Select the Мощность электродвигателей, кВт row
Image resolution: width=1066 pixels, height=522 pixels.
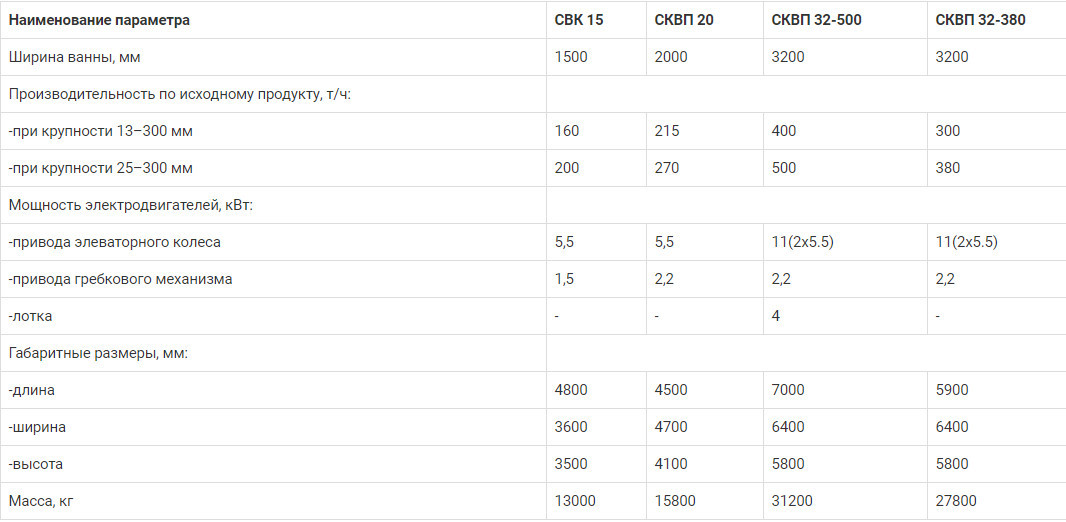[x=533, y=205]
